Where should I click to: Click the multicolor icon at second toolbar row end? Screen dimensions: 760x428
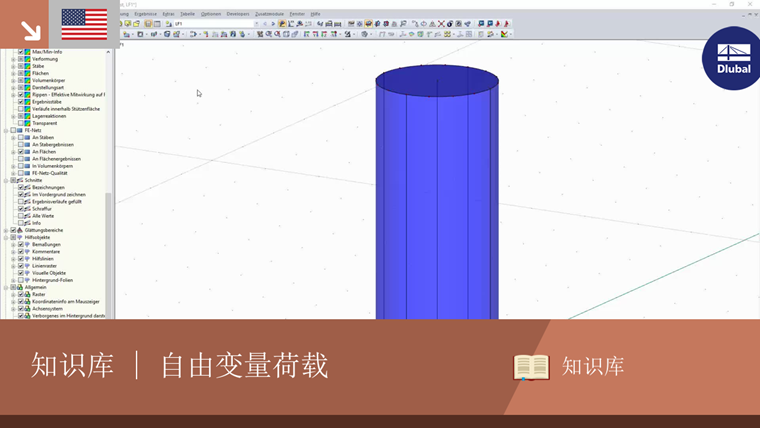pos(505,34)
